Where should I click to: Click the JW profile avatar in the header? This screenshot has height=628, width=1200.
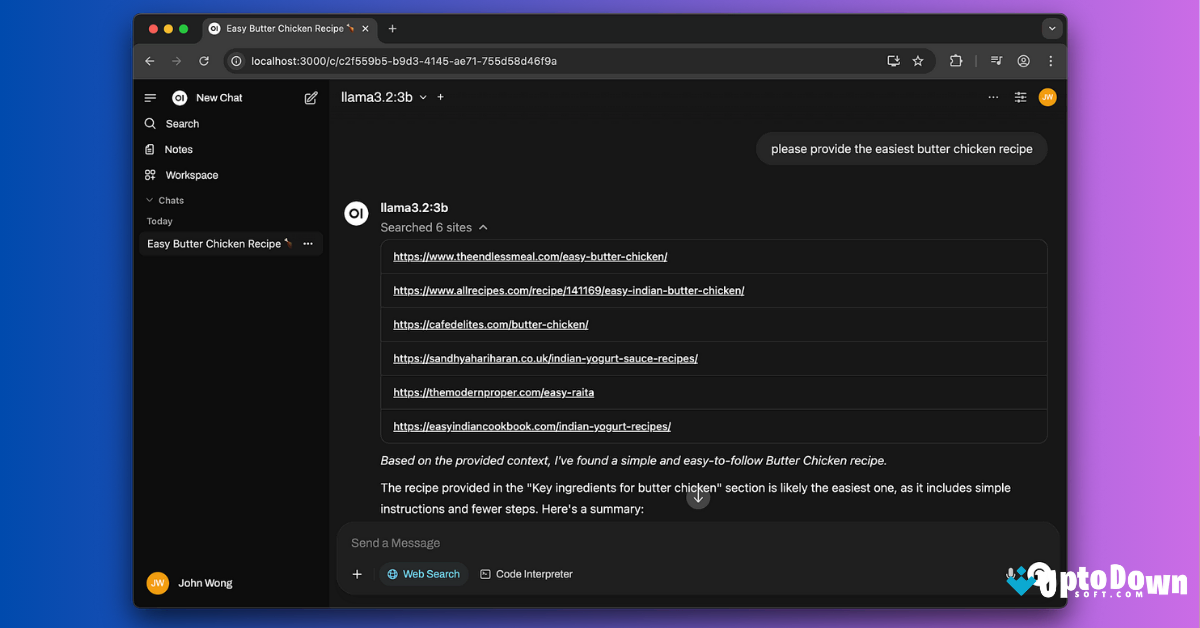(x=1047, y=97)
